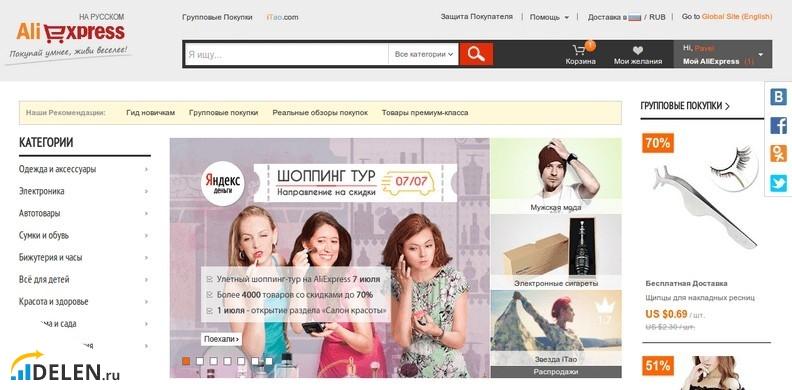Expand the Сумки и обувь category
This screenshot has width=792, height=390.
click(84, 235)
